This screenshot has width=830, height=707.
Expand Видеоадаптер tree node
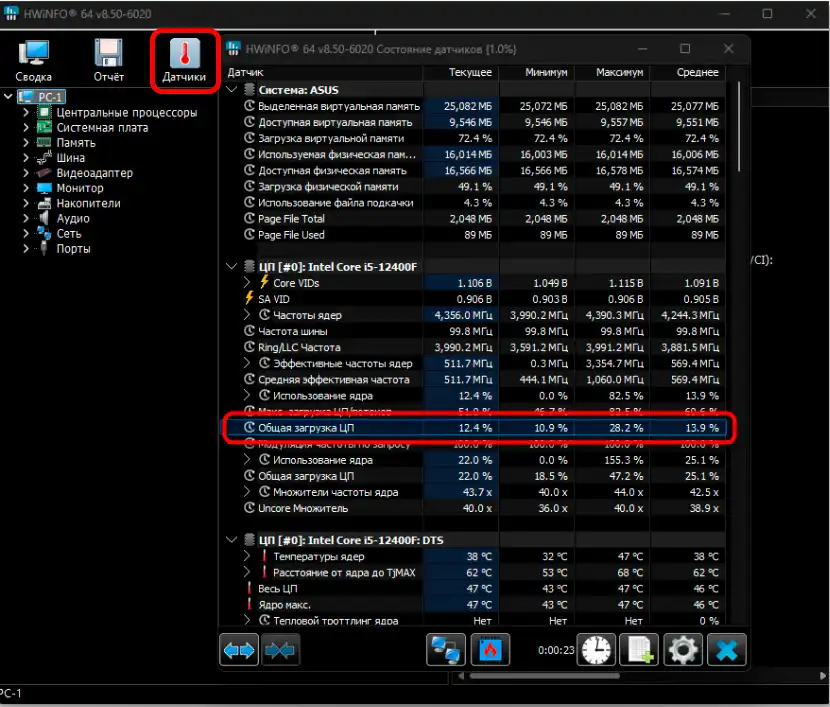(x=25, y=173)
